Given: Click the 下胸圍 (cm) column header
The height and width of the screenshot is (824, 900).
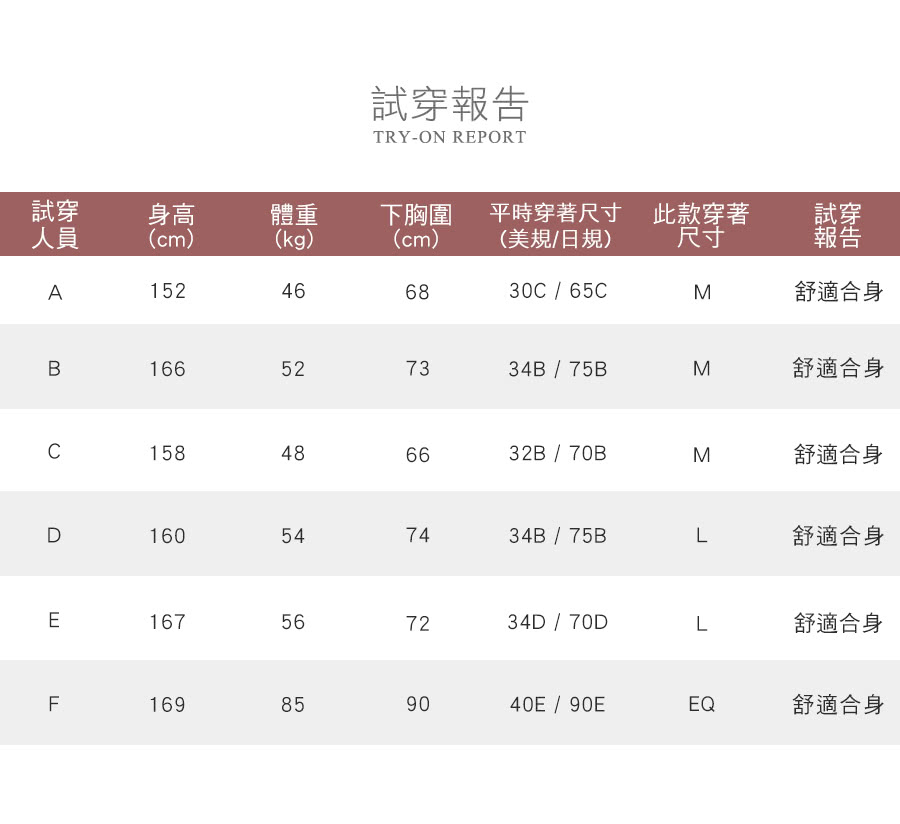Looking at the screenshot, I should pos(417,226).
